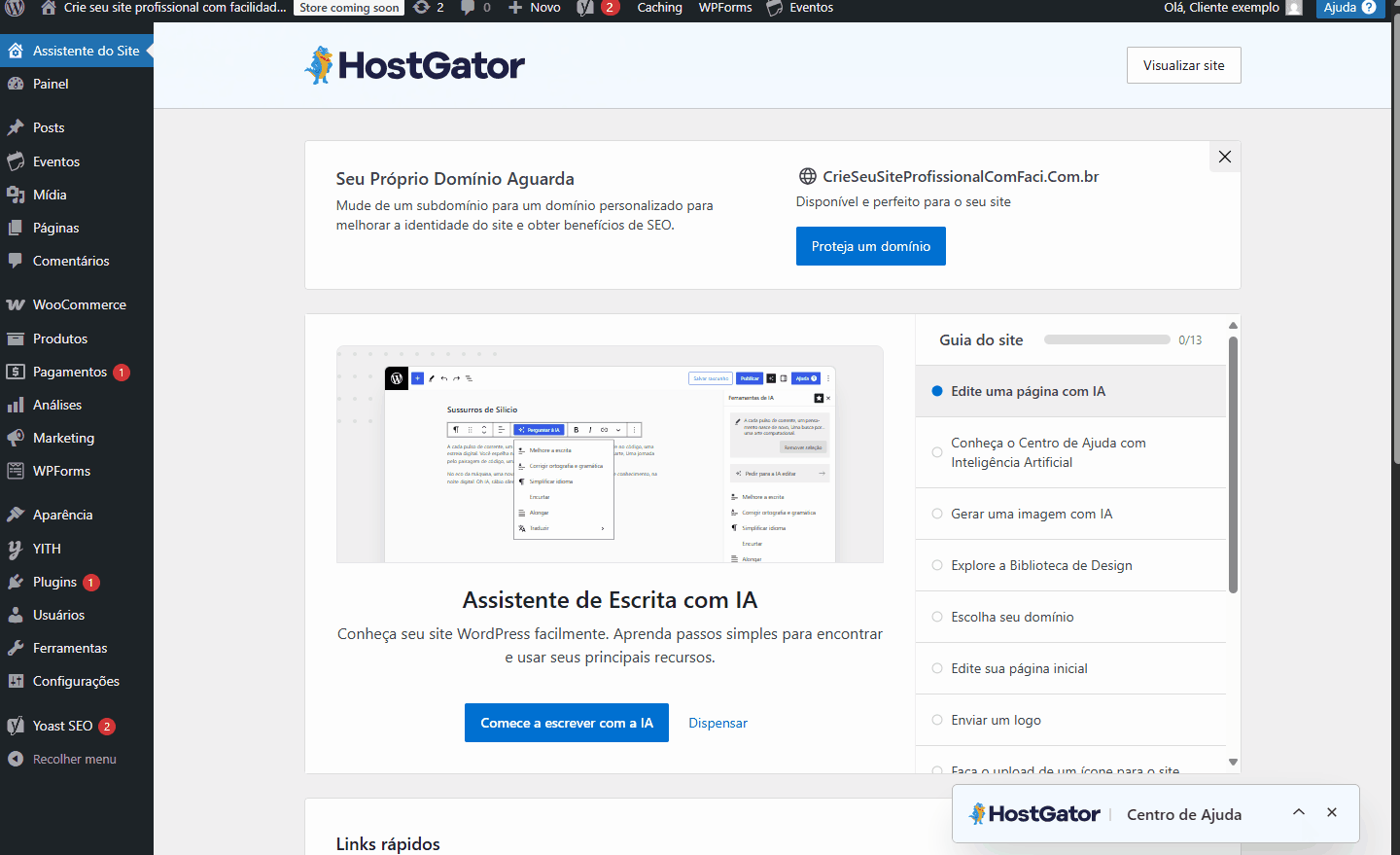Open the site home icon in admin bar
The width and height of the screenshot is (1400, 855).
[49, 8]
